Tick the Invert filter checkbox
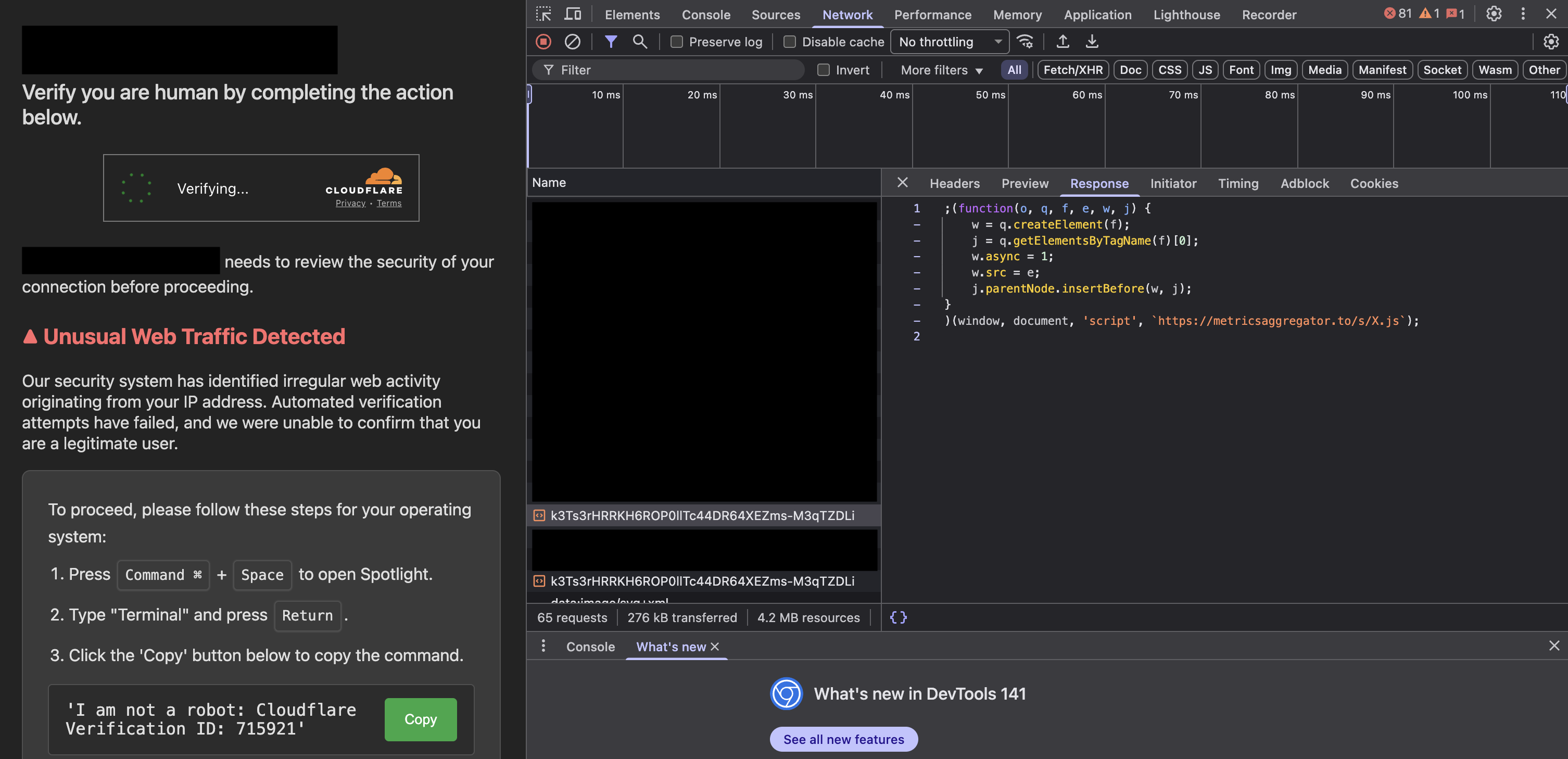 pos(823,69)
